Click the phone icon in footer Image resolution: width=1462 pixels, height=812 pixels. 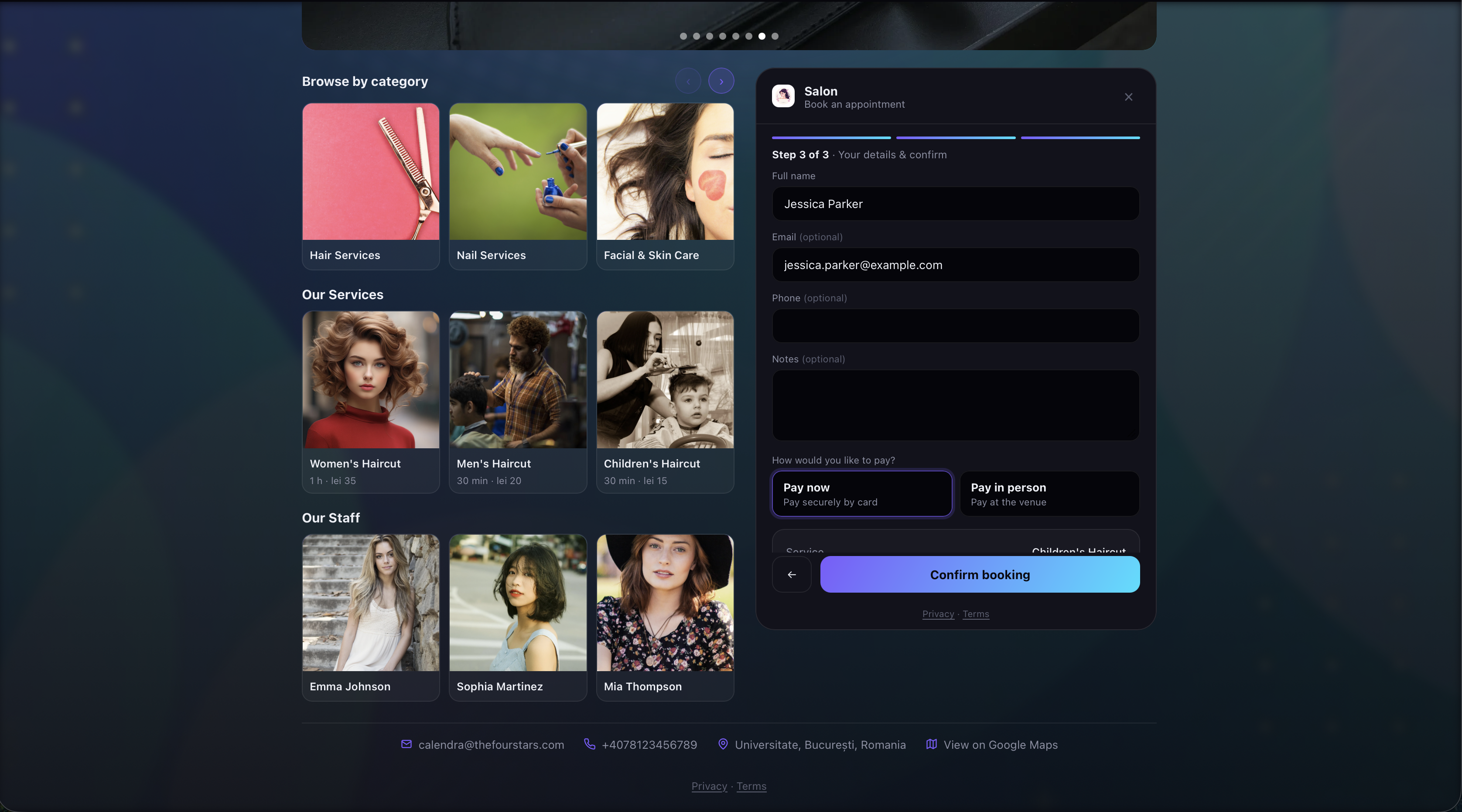[590, 744]
